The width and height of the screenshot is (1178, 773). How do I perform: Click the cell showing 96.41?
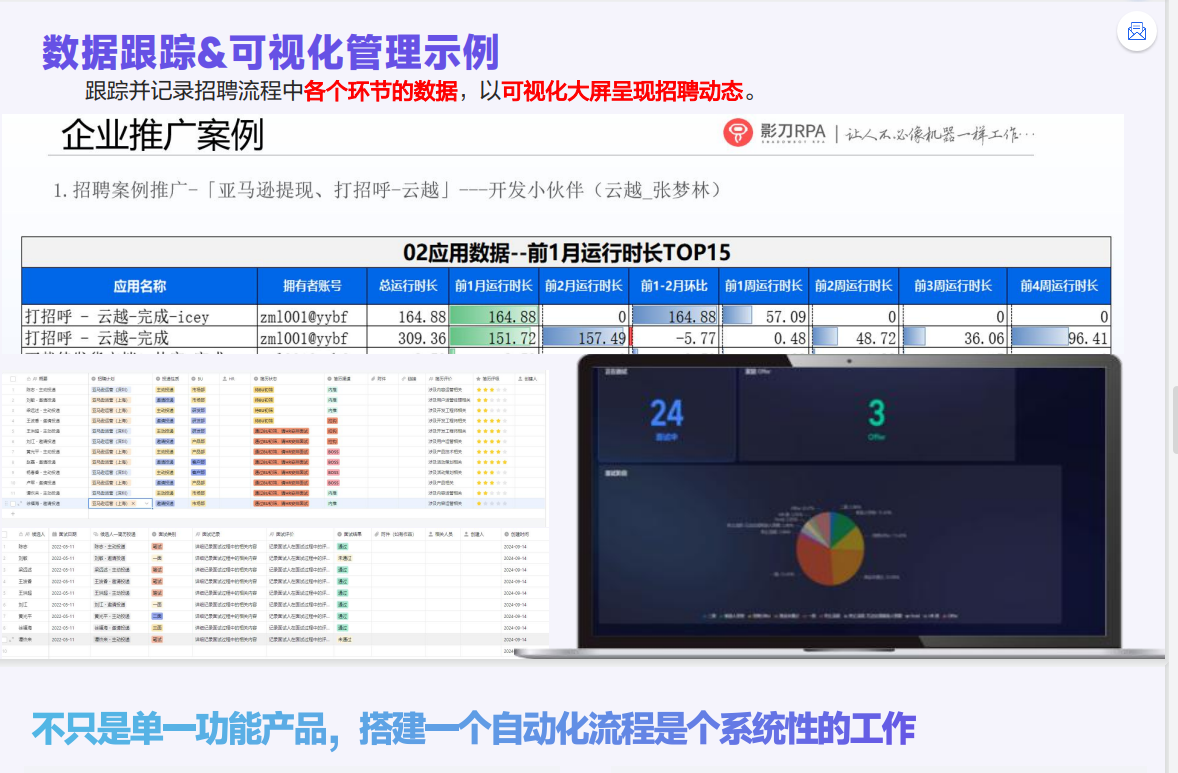[x=1059, y=338]
